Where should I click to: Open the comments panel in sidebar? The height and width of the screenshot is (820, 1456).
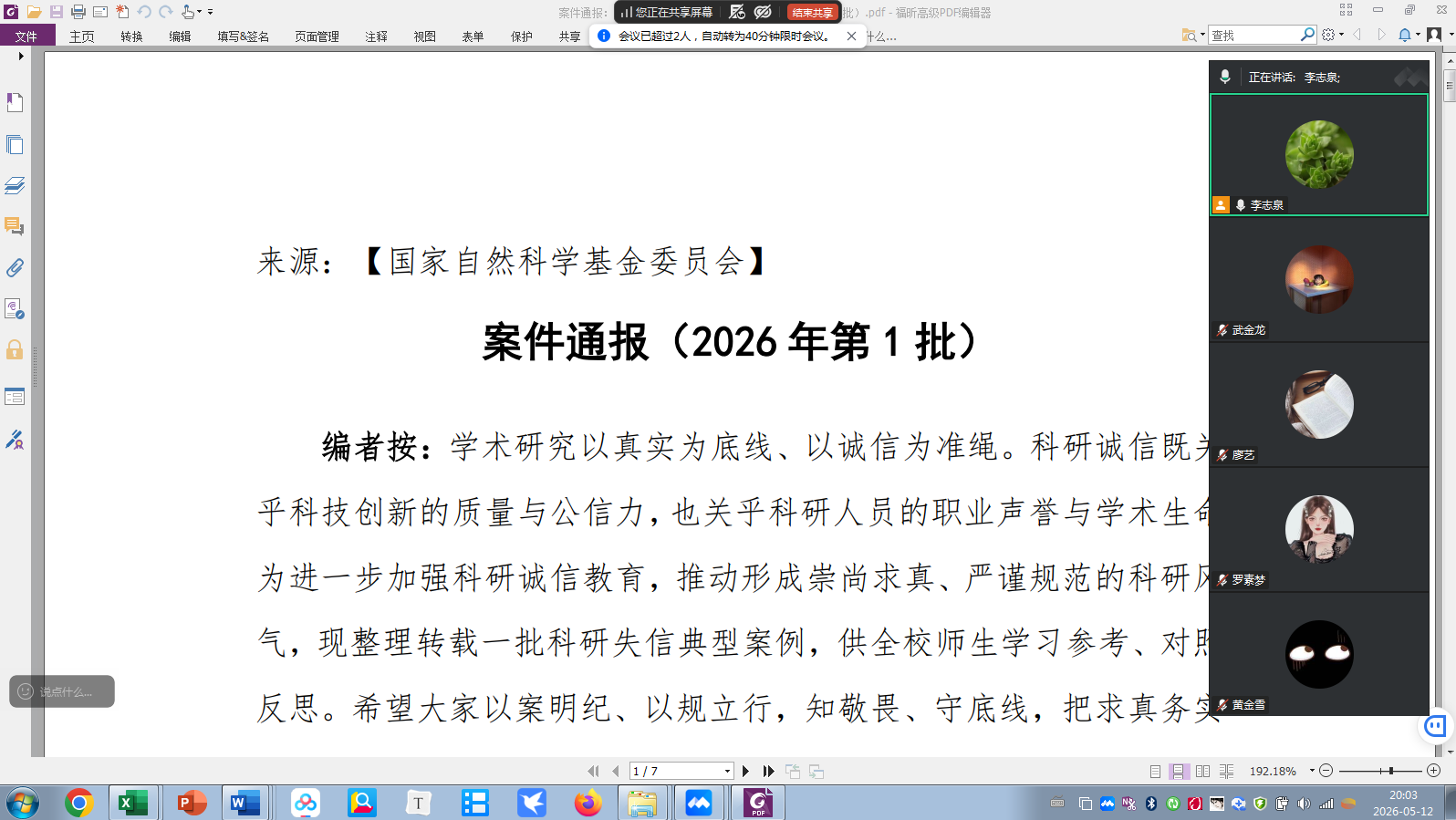[x=15, y=226]
